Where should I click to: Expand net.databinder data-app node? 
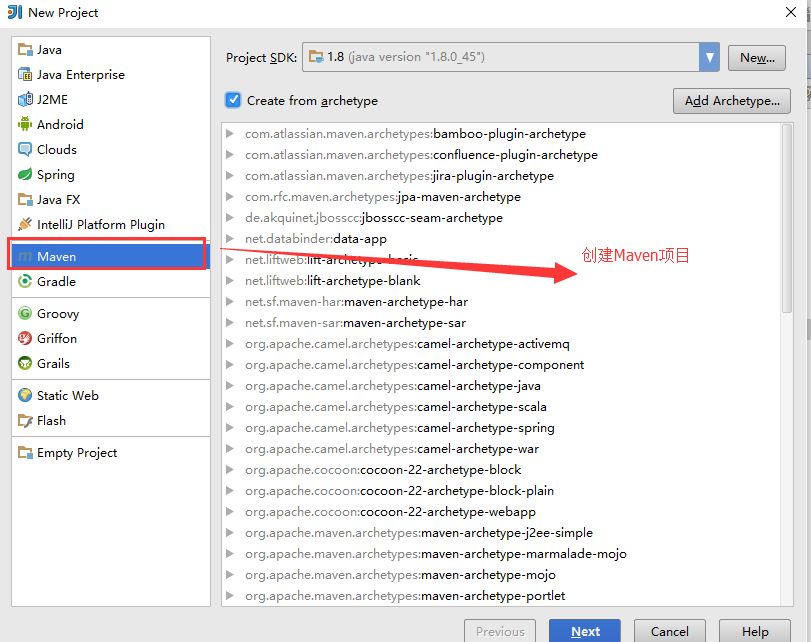(x=230, y=238)
